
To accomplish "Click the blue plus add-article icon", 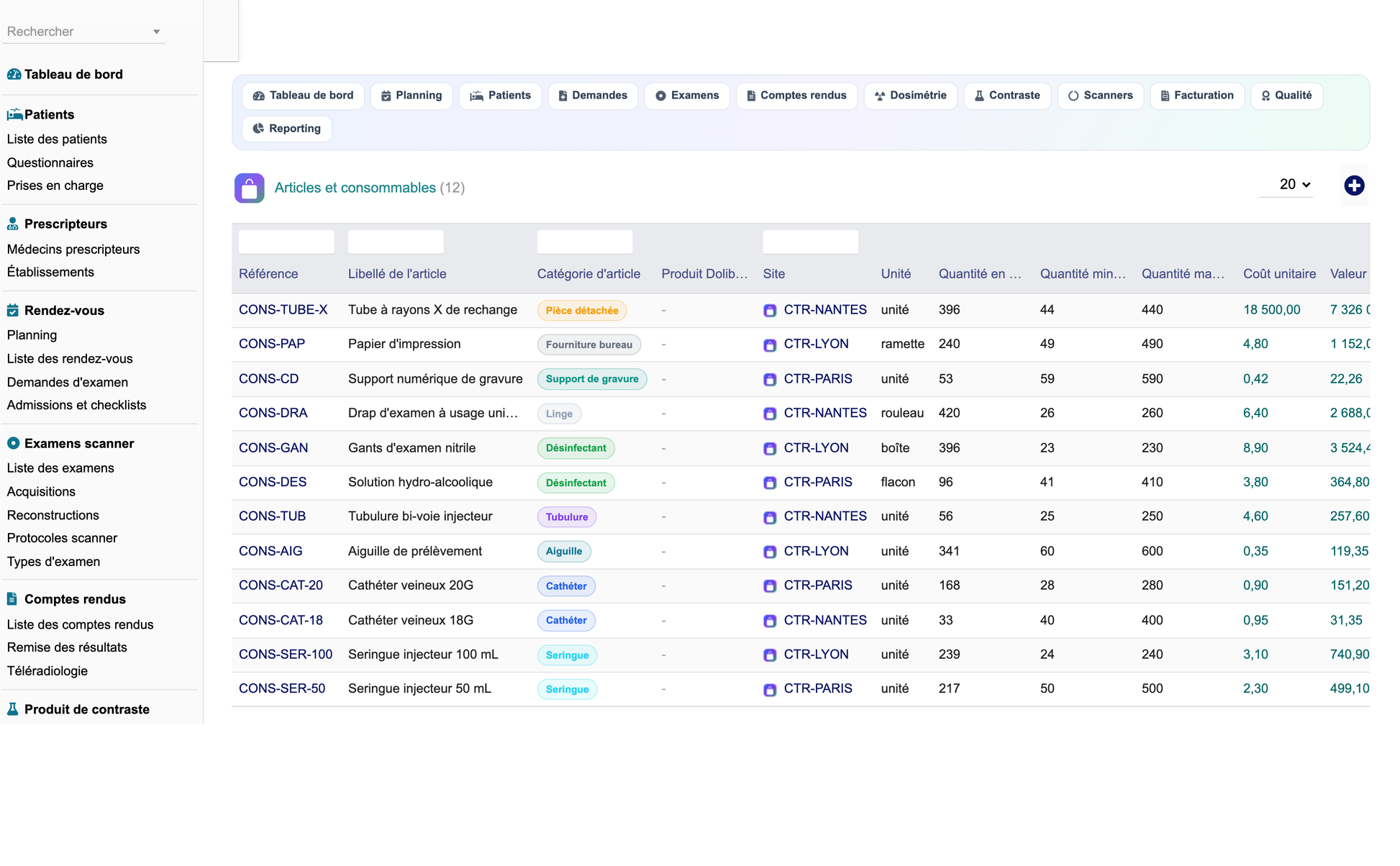I will 1354,186.
